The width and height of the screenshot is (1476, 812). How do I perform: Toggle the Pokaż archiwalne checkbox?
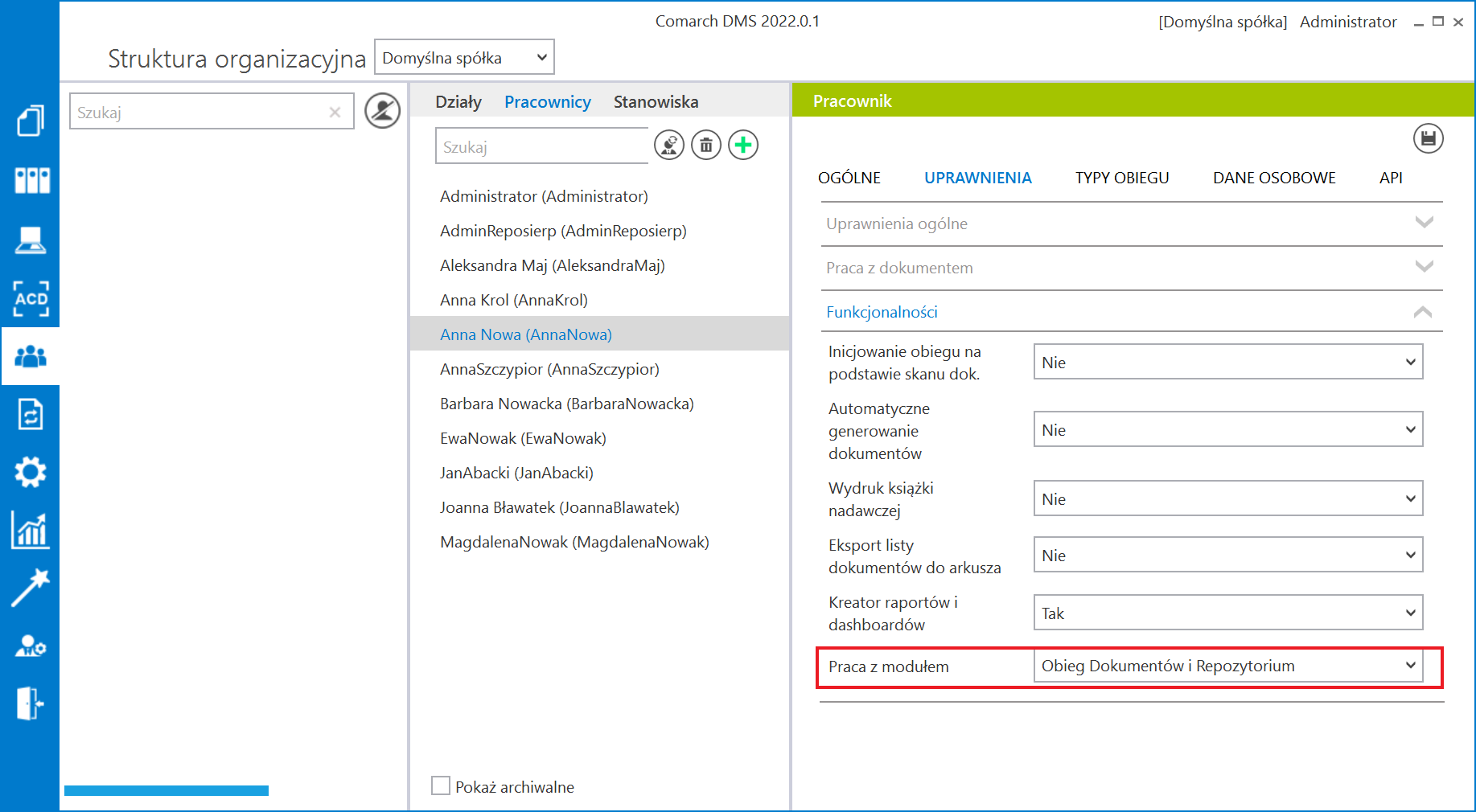pyautogui.click(x=441, y=785)
